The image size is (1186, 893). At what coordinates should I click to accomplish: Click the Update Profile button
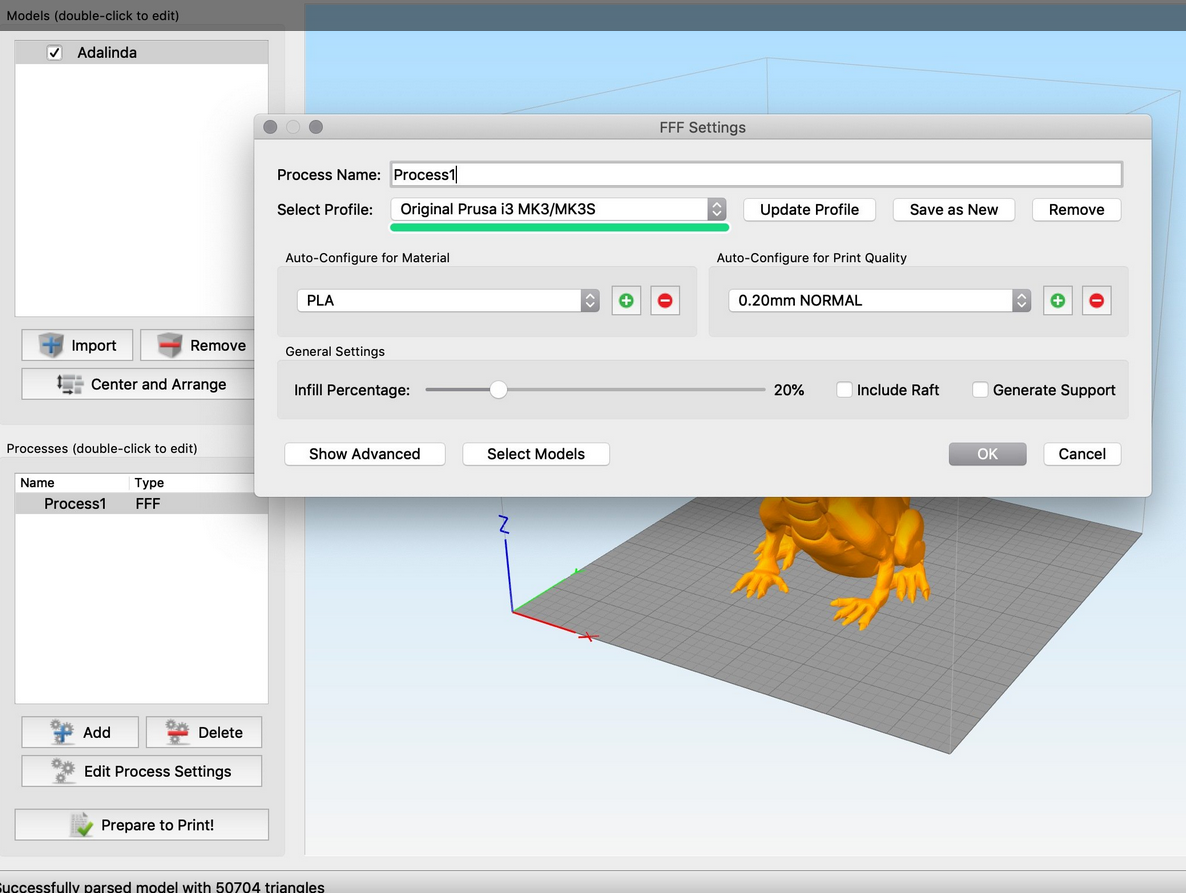click(x=809, y=209)
